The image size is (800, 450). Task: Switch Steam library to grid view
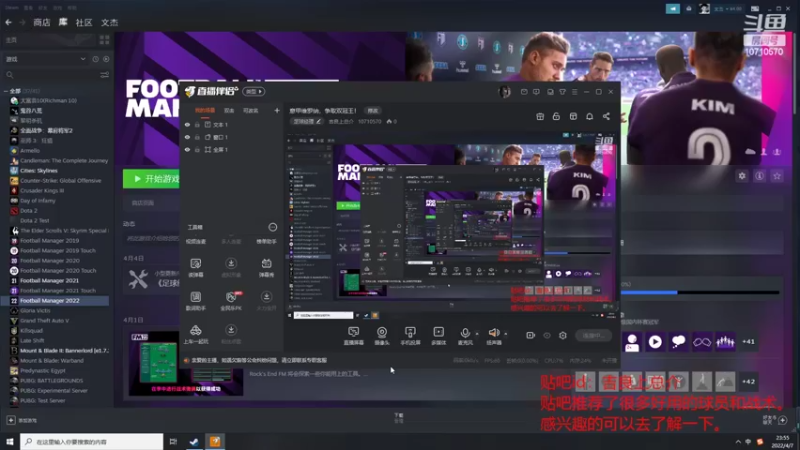(x=105, y=40)
